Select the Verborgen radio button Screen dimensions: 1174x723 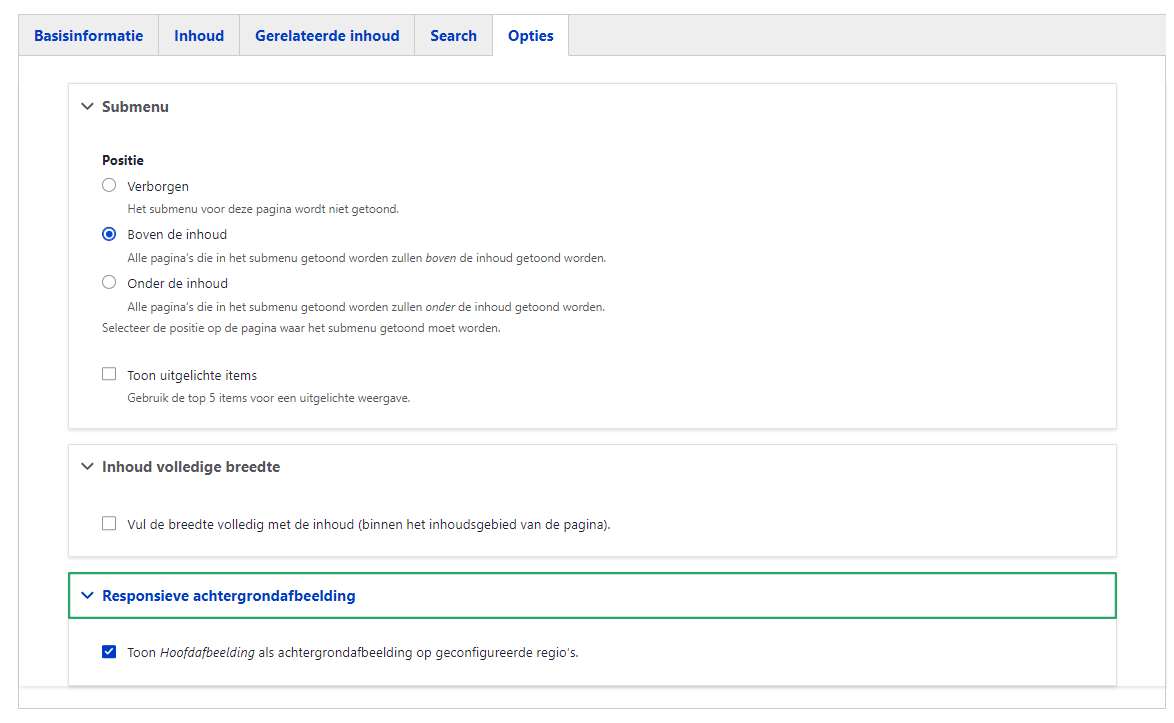[109, 185]
